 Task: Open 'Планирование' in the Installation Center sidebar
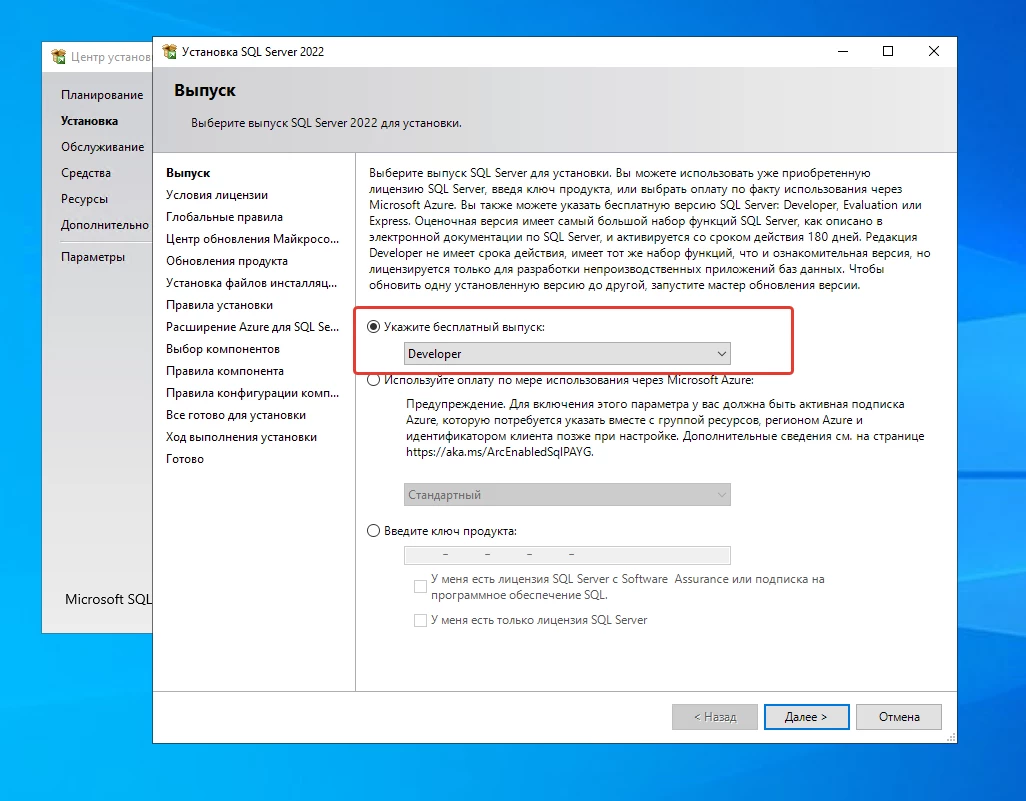point(101,95)
